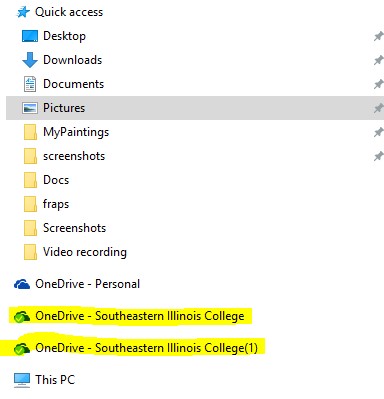The height and width of the screenshot is (399, 384).
Task: Click the pin icon beside lowercase screenshots
Action: click(x=378, y=156)
